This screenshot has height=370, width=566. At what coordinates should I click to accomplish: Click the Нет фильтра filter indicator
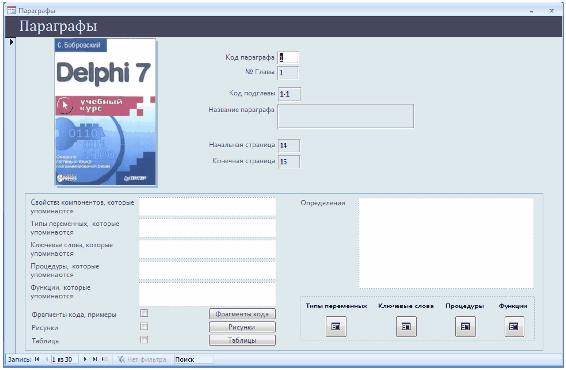[x=142, y=359]
